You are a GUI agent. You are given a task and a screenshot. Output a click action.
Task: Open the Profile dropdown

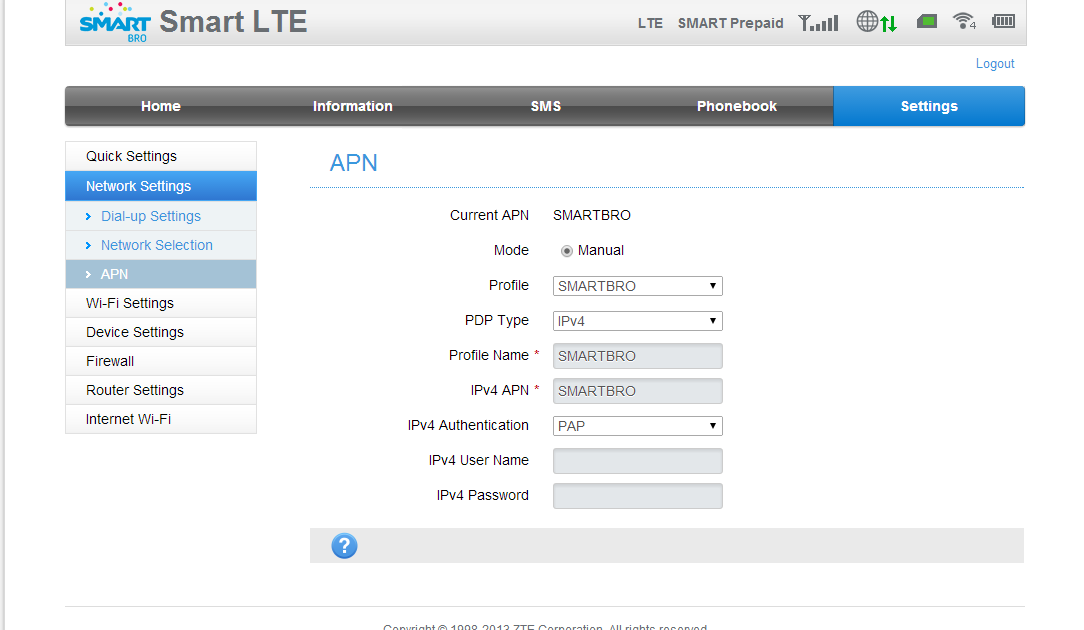(637, 286)
